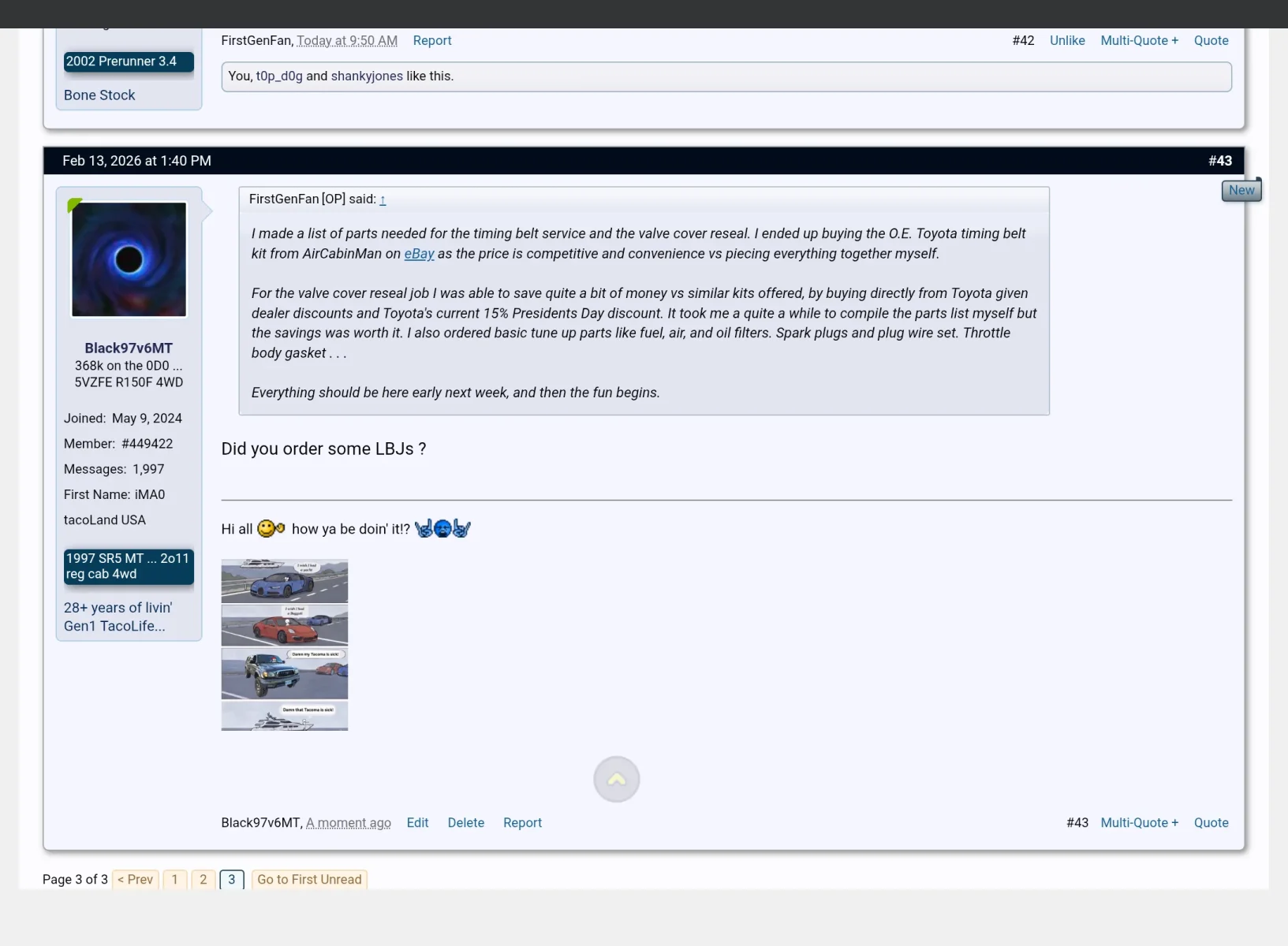The image size is (1288, 946).
Task: Click the crying face emoji
Action: pyautogui.click(x=442, y=528)
